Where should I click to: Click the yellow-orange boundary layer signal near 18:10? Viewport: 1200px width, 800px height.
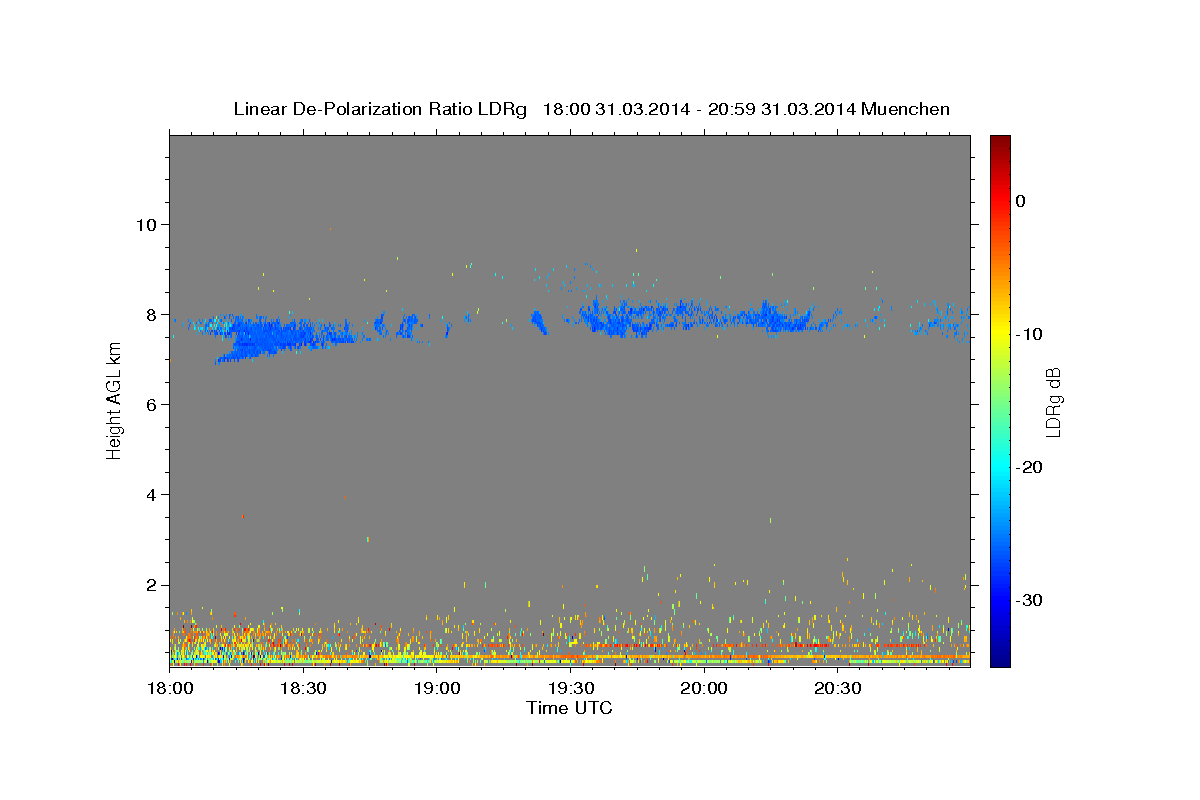coord(215,642)
